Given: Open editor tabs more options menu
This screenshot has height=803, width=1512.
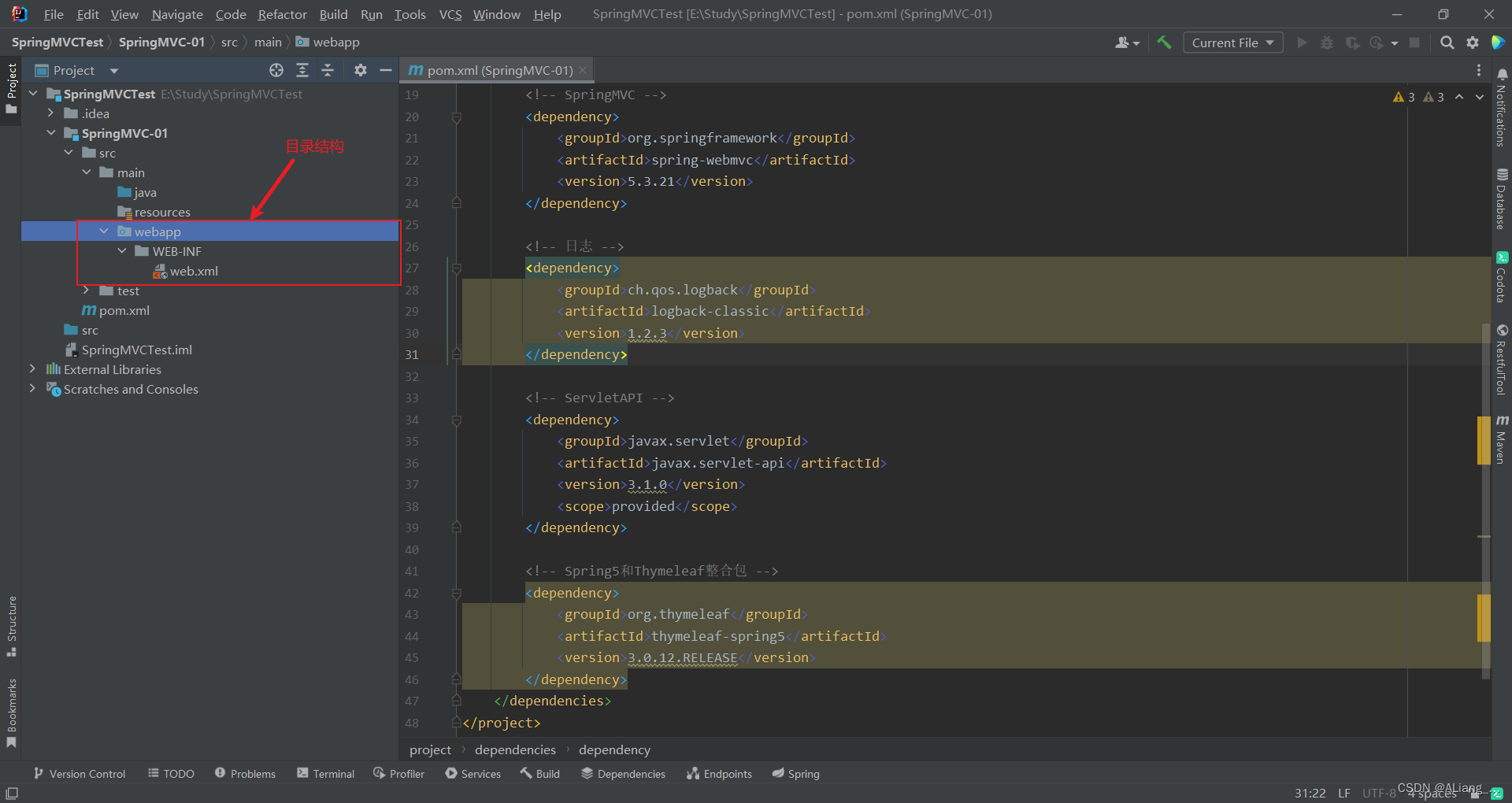Looking at the screenshot, I should coord(1479,70).
